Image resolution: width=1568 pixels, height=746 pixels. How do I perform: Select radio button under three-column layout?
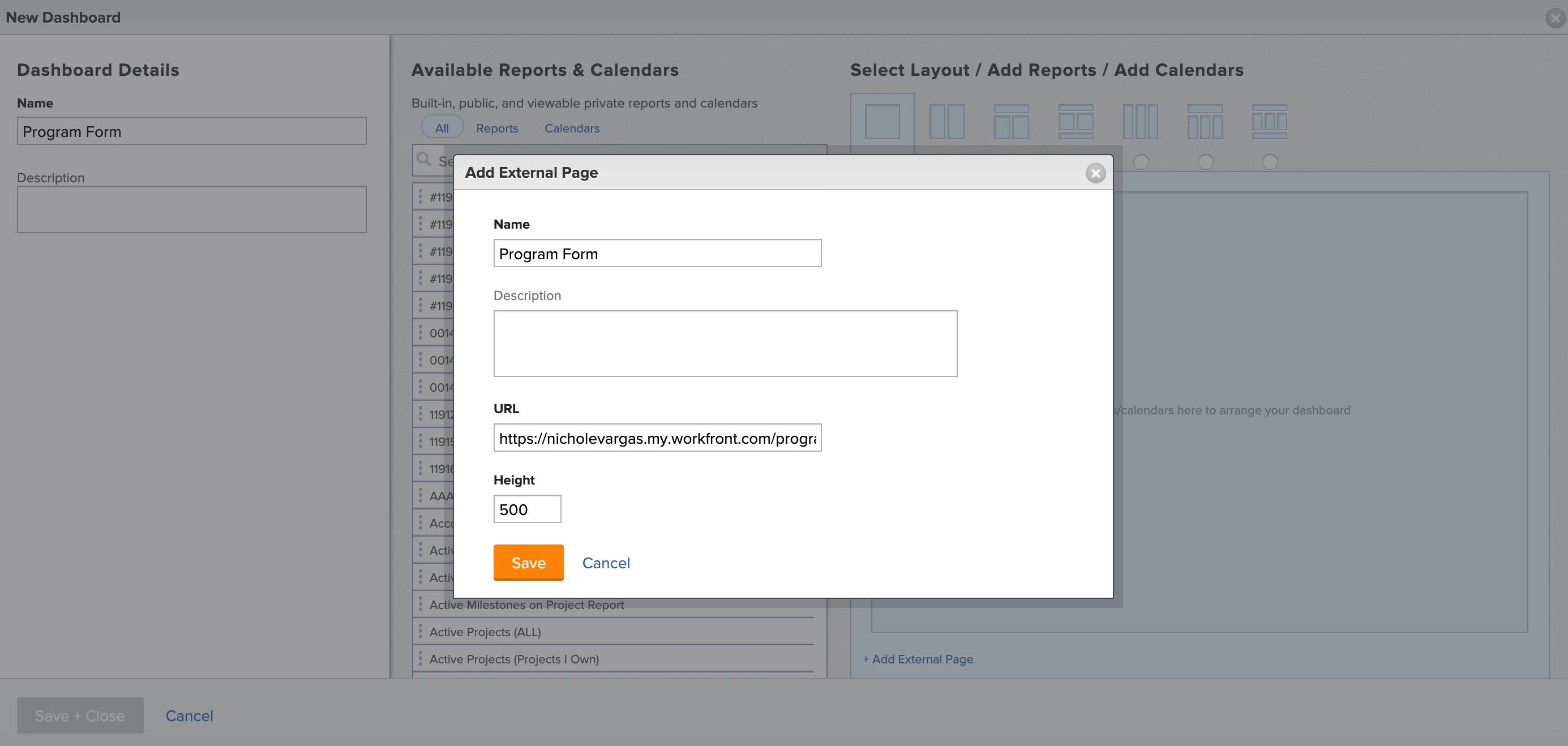[1141, 162]
